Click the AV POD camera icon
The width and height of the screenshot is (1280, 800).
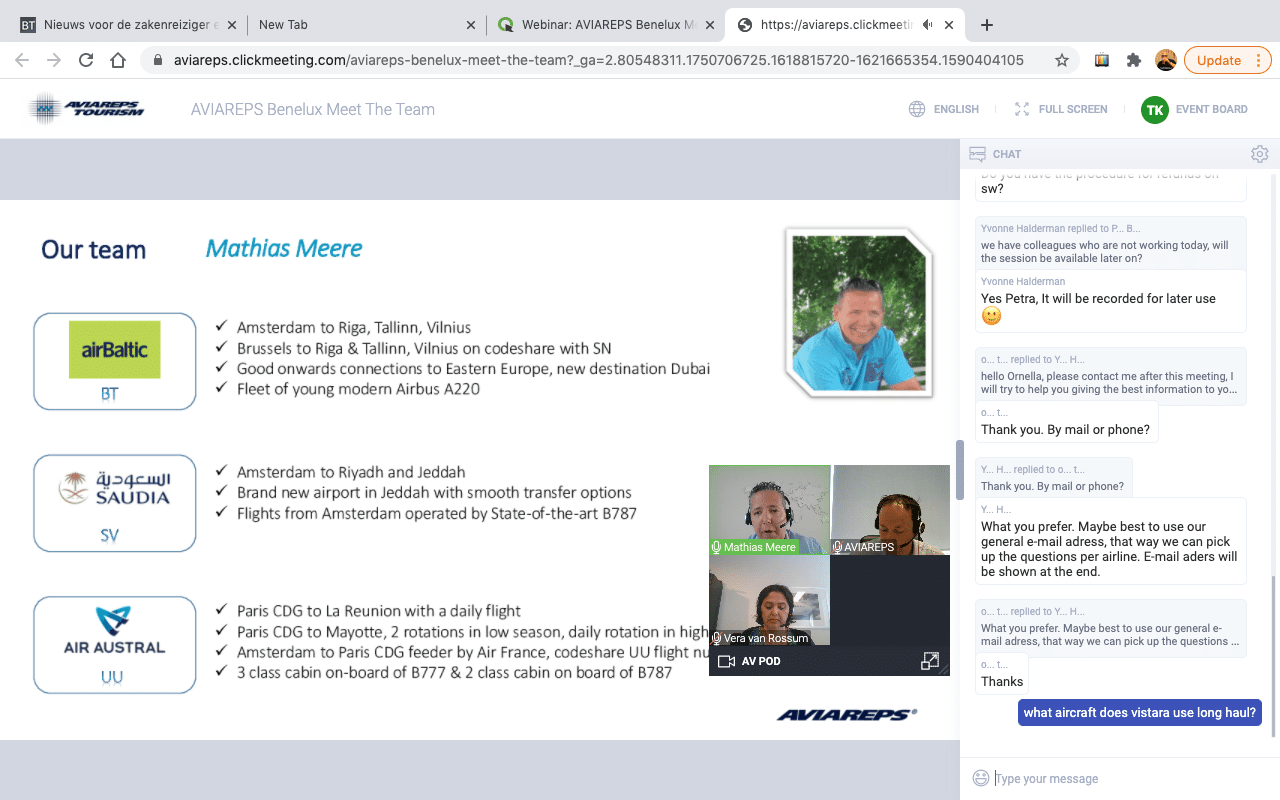pyautogui.click(x=727, y=661)
